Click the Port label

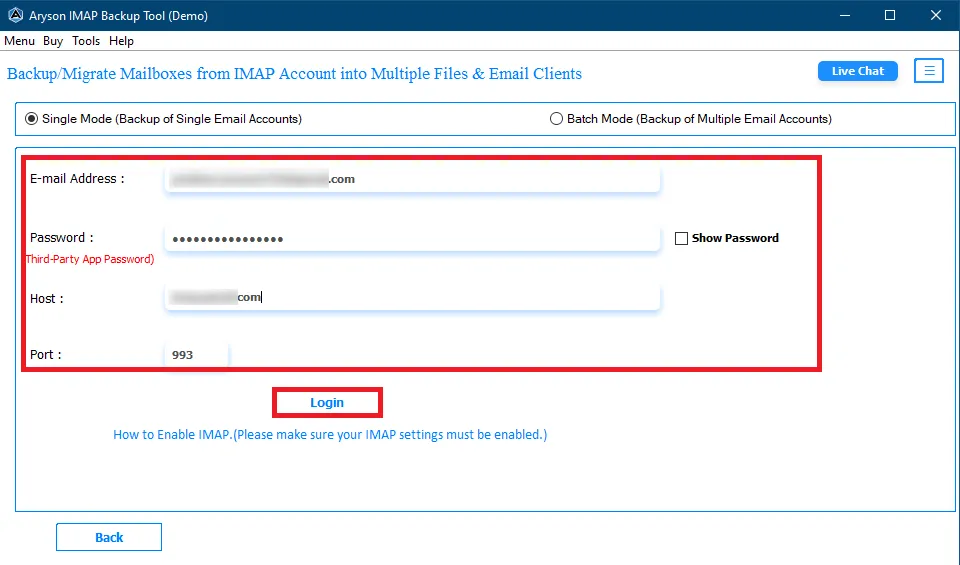click(x=46, y=354)
